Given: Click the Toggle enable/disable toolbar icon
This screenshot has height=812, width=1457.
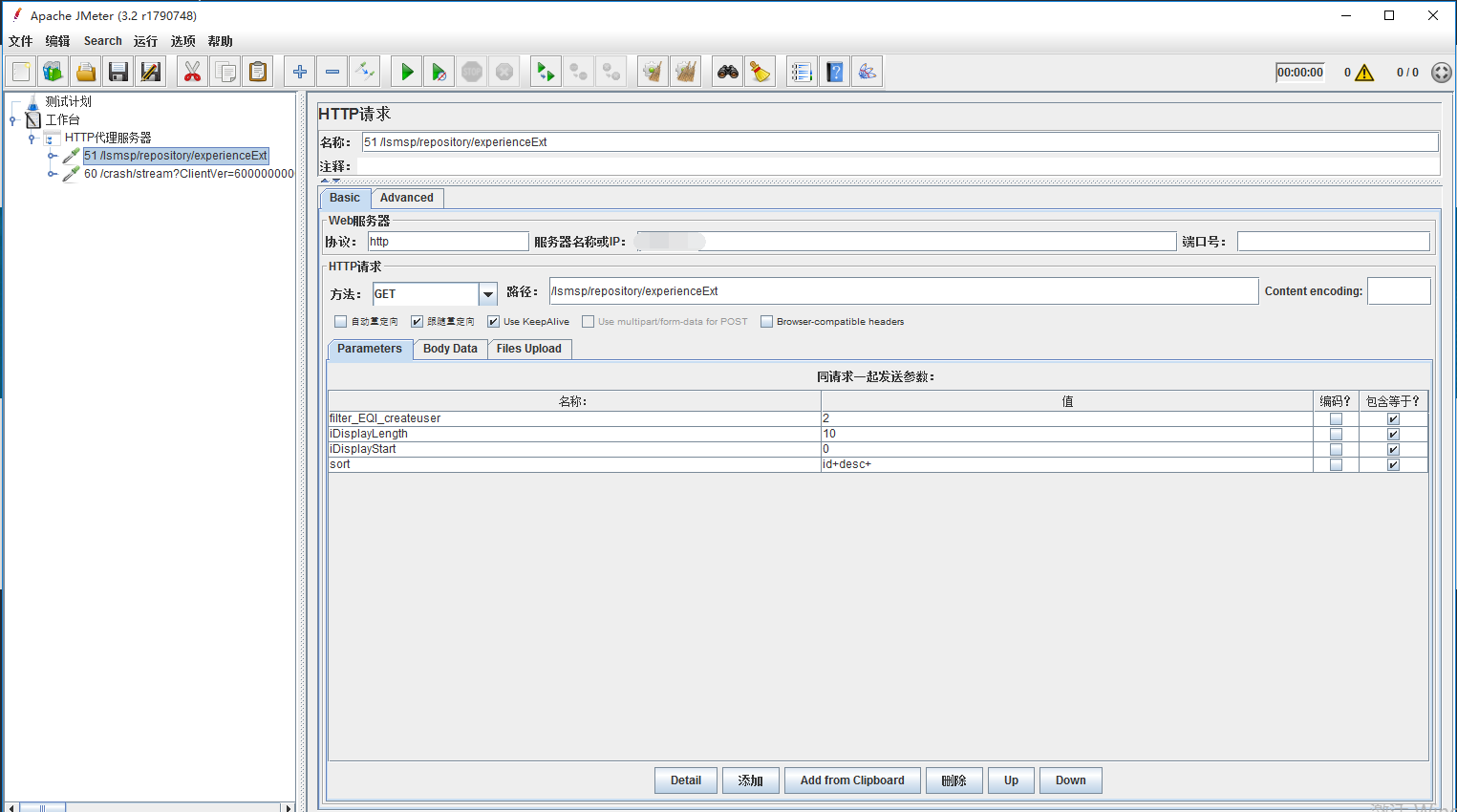Looking at the screenshot, I should click(x=365, y=72).
